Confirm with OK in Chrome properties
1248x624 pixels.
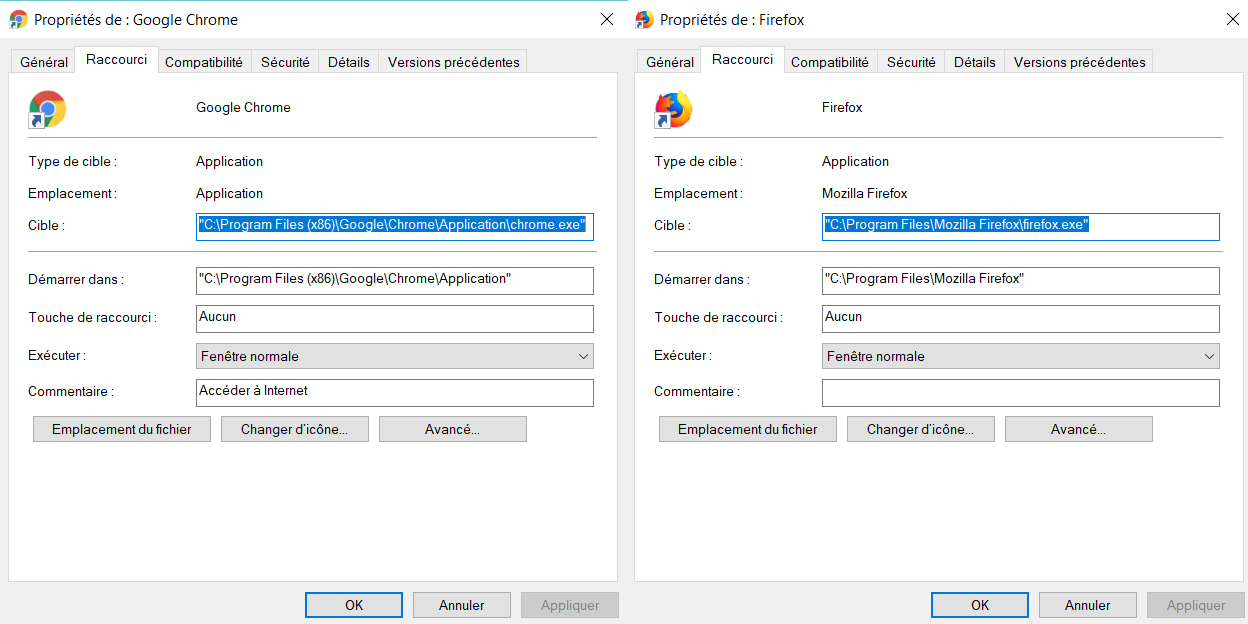(x=354, y=605)
